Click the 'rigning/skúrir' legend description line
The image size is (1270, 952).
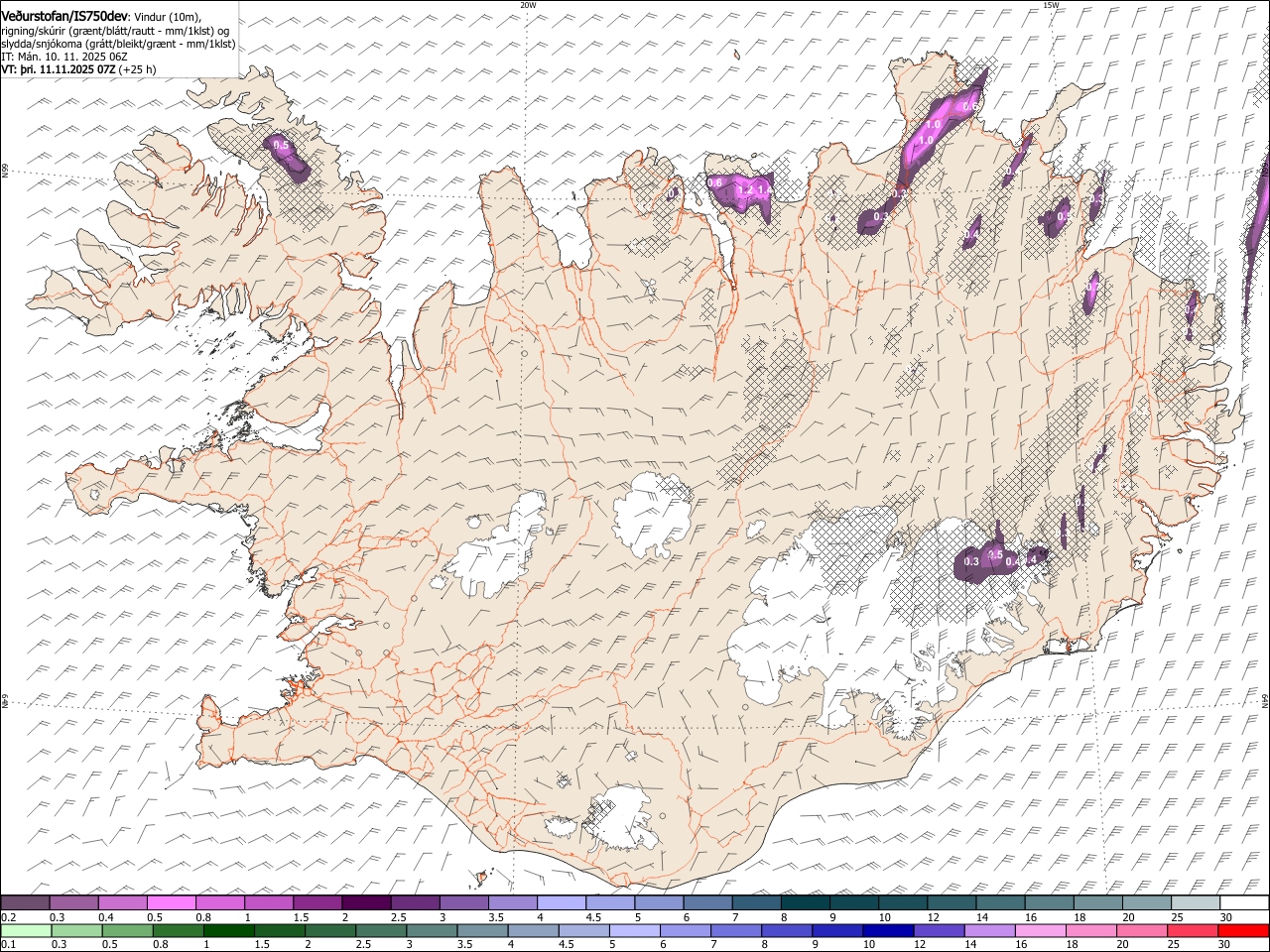(x=117, y=31)
